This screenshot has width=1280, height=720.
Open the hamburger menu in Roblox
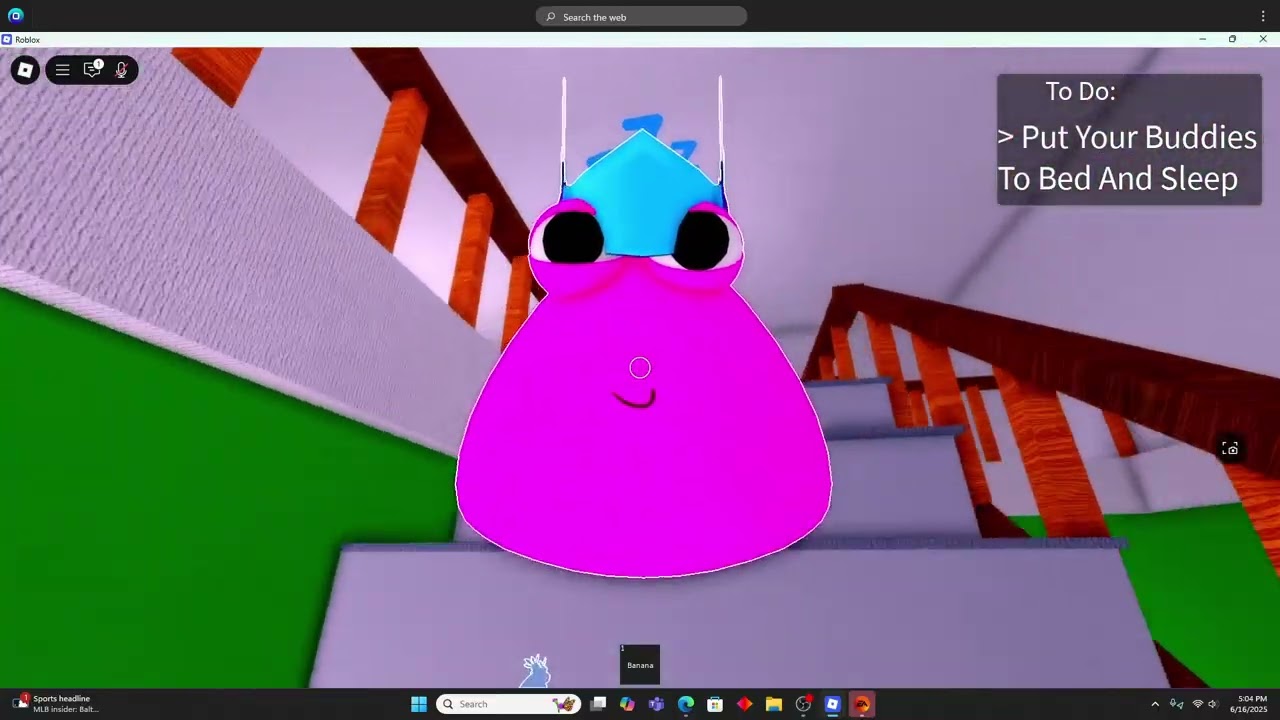[62, 70]
